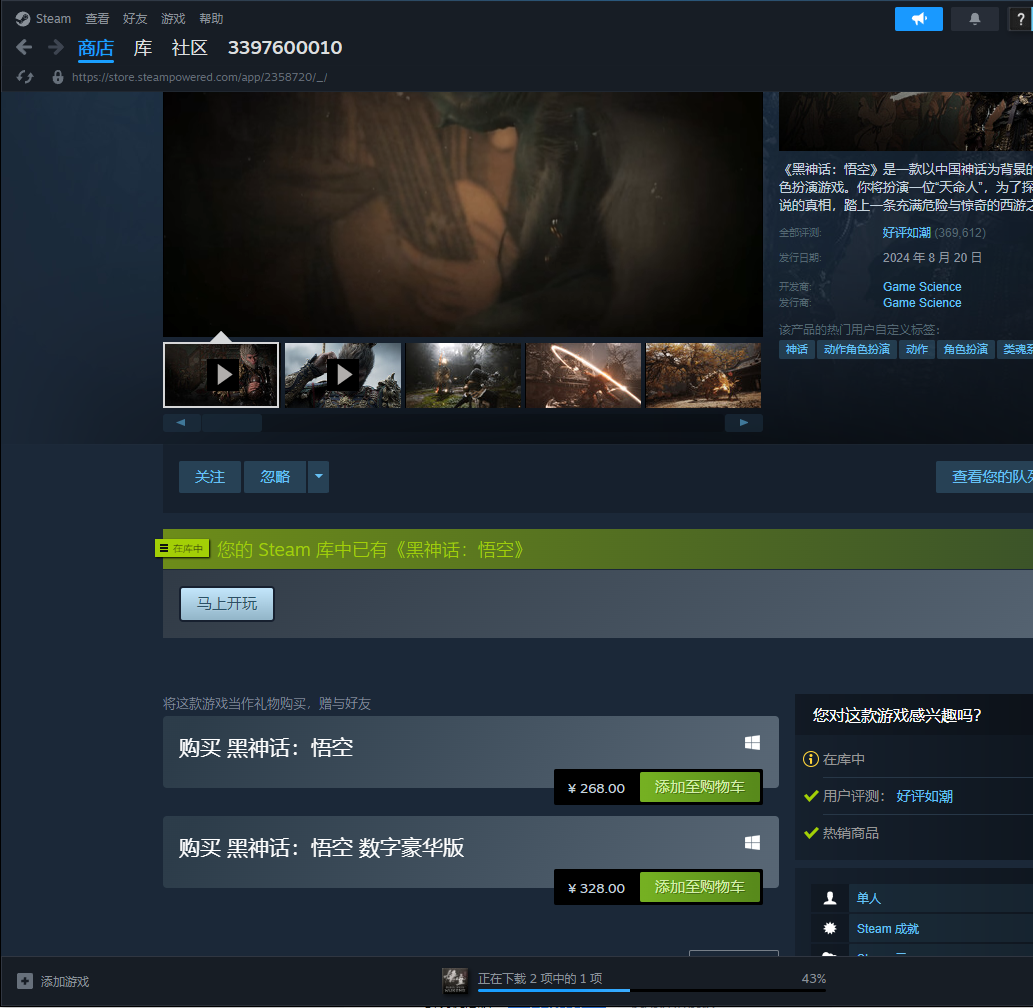Click the Windows icon on standard edition
The width and height of the screenshot is (1033, 1008).
(752, 742)
